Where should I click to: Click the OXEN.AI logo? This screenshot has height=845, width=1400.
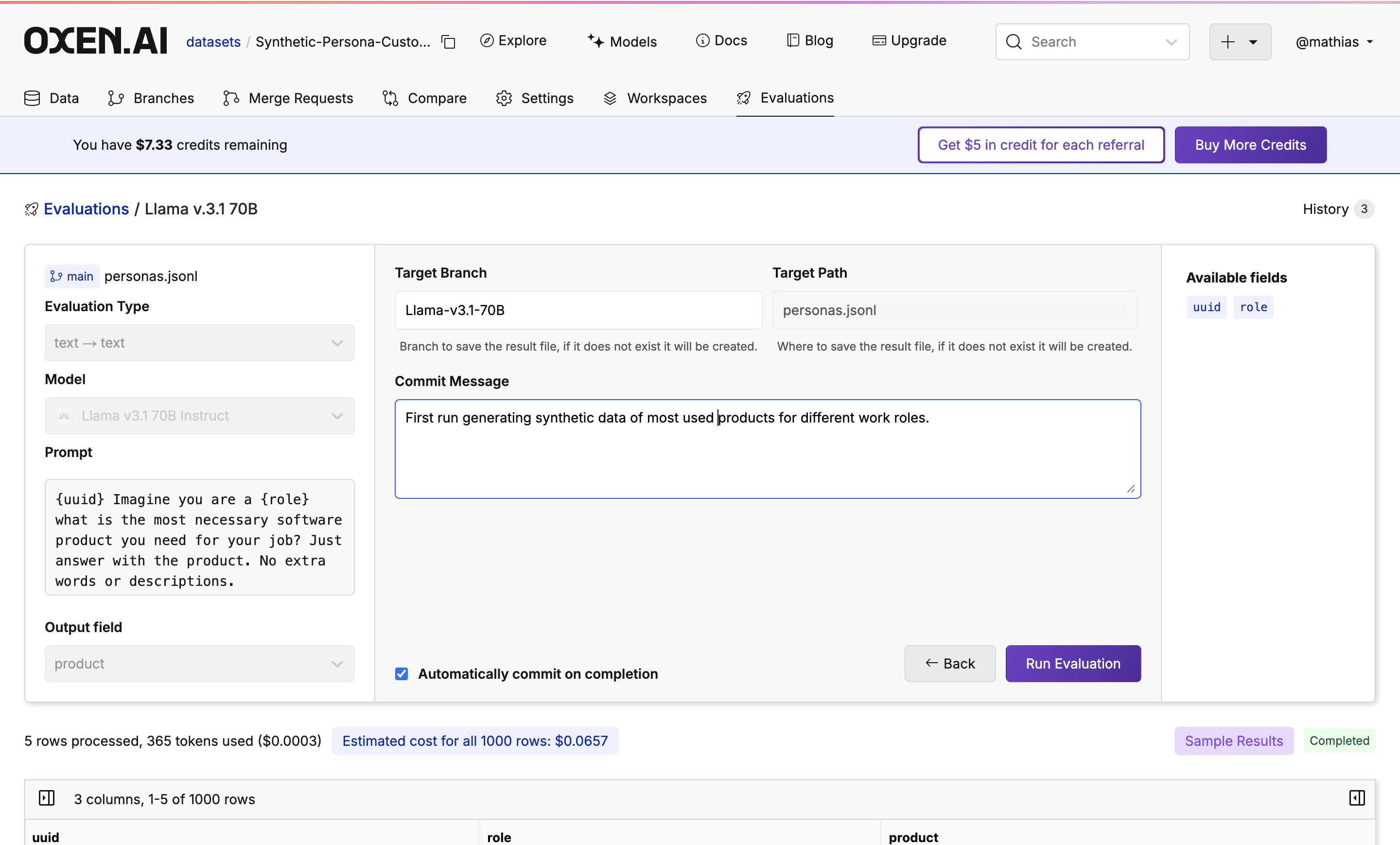coord(95,41)
